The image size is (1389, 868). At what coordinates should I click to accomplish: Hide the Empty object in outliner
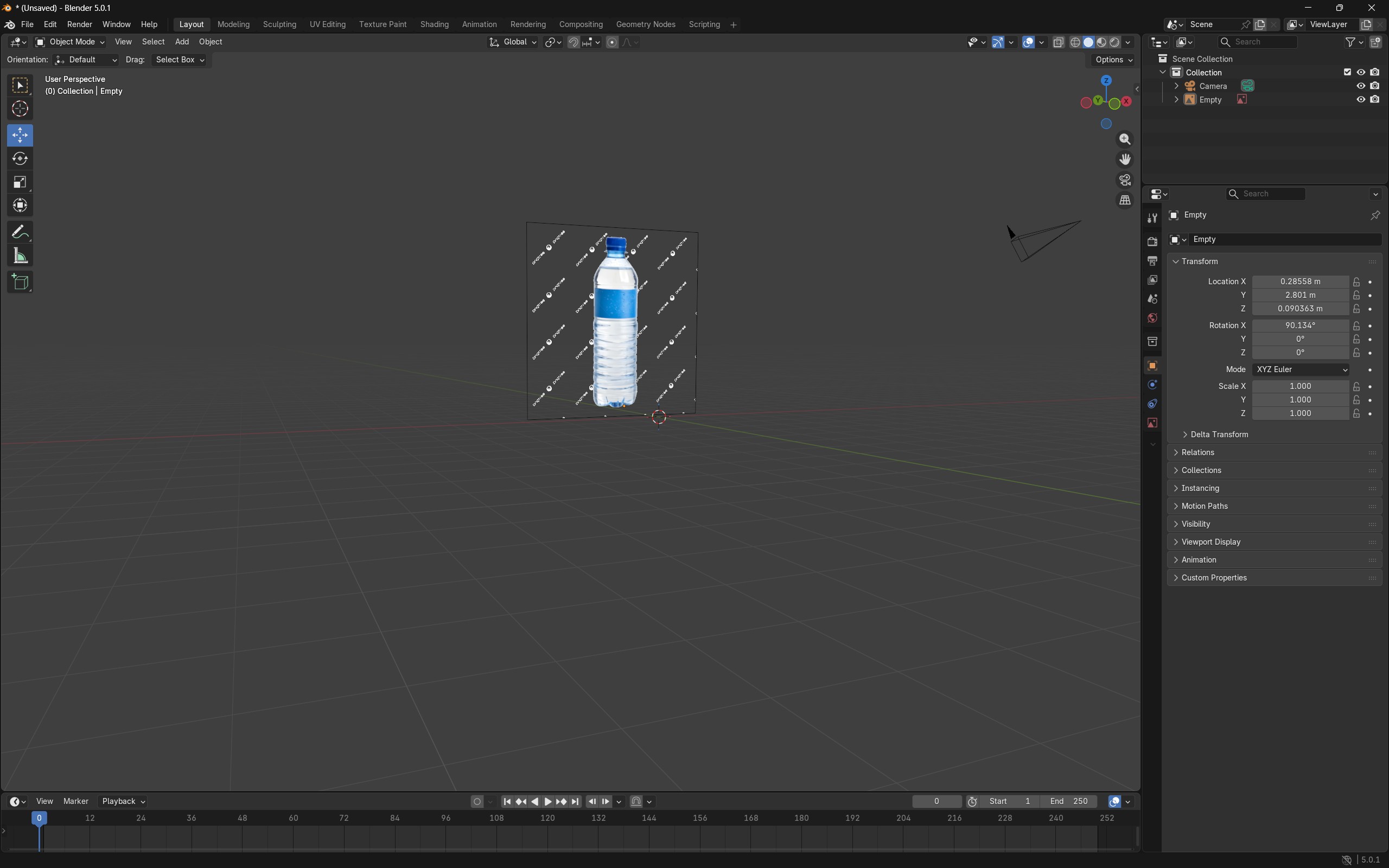pos(1360,99)
